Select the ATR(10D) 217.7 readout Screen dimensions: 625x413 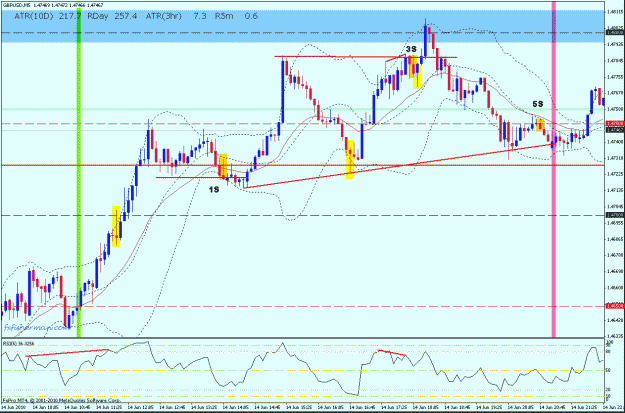pos(48,16)
